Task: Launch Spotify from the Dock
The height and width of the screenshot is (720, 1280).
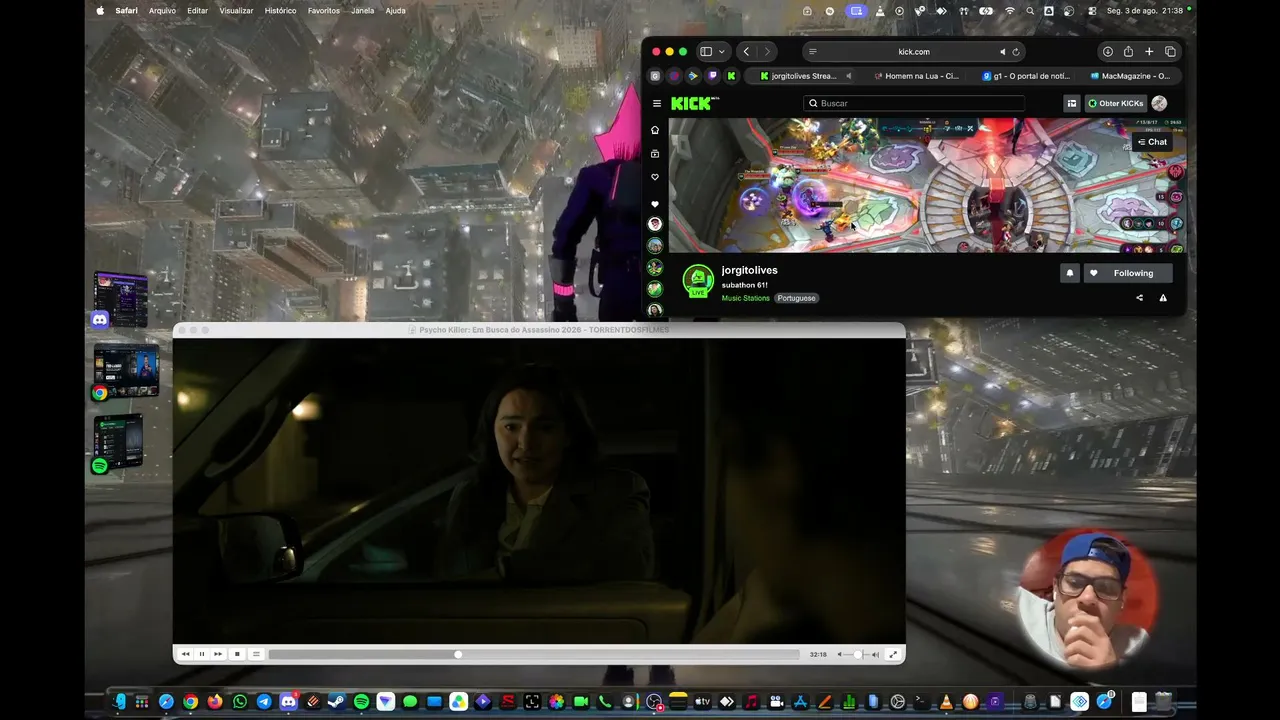Action: (361, 702)
